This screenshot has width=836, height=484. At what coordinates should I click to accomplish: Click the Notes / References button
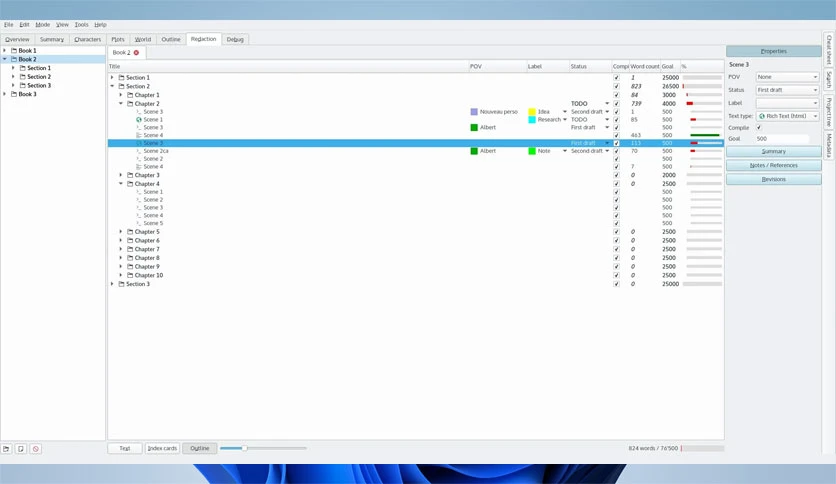pyautogui.click(x=774, y=165)
